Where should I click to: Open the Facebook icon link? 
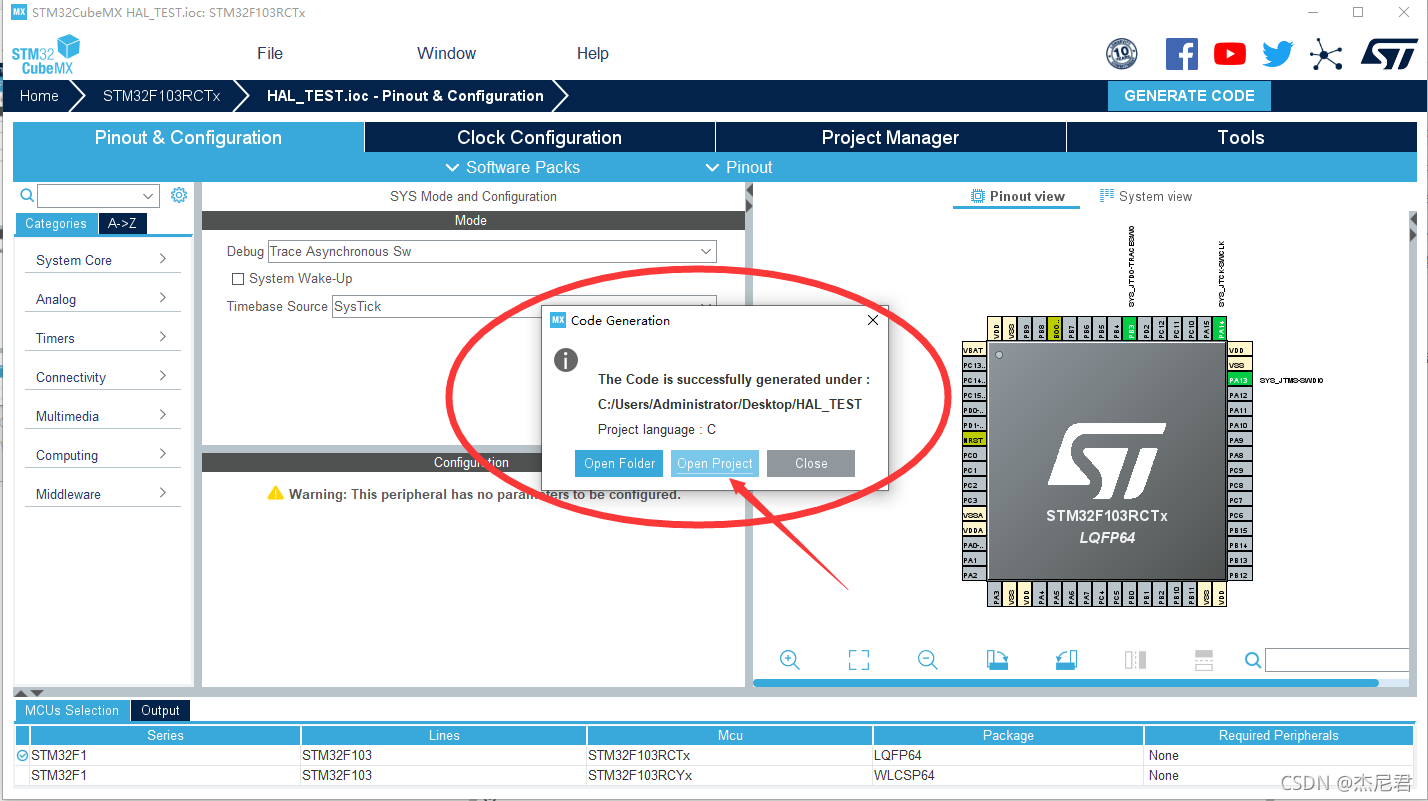pyautogui.click(x=1181, y=54)
